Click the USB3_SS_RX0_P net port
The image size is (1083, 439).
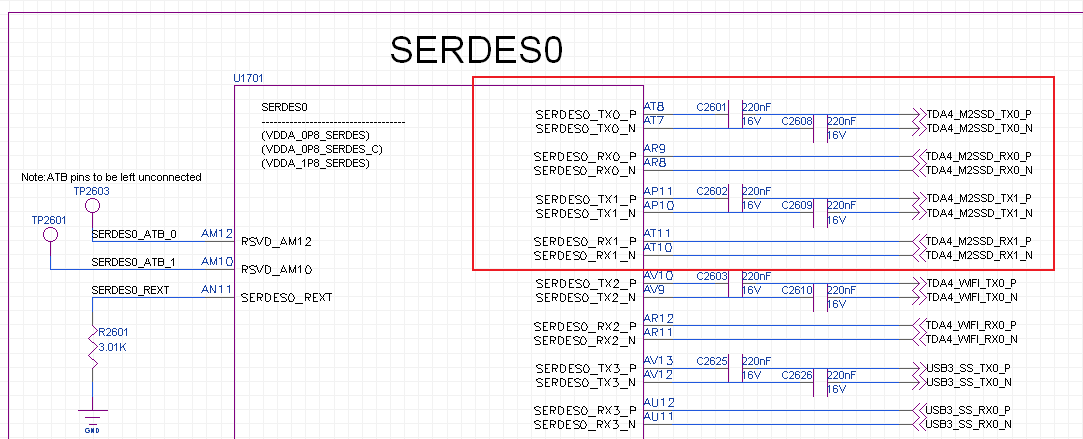pyautogui.click(x=963, y=410)
